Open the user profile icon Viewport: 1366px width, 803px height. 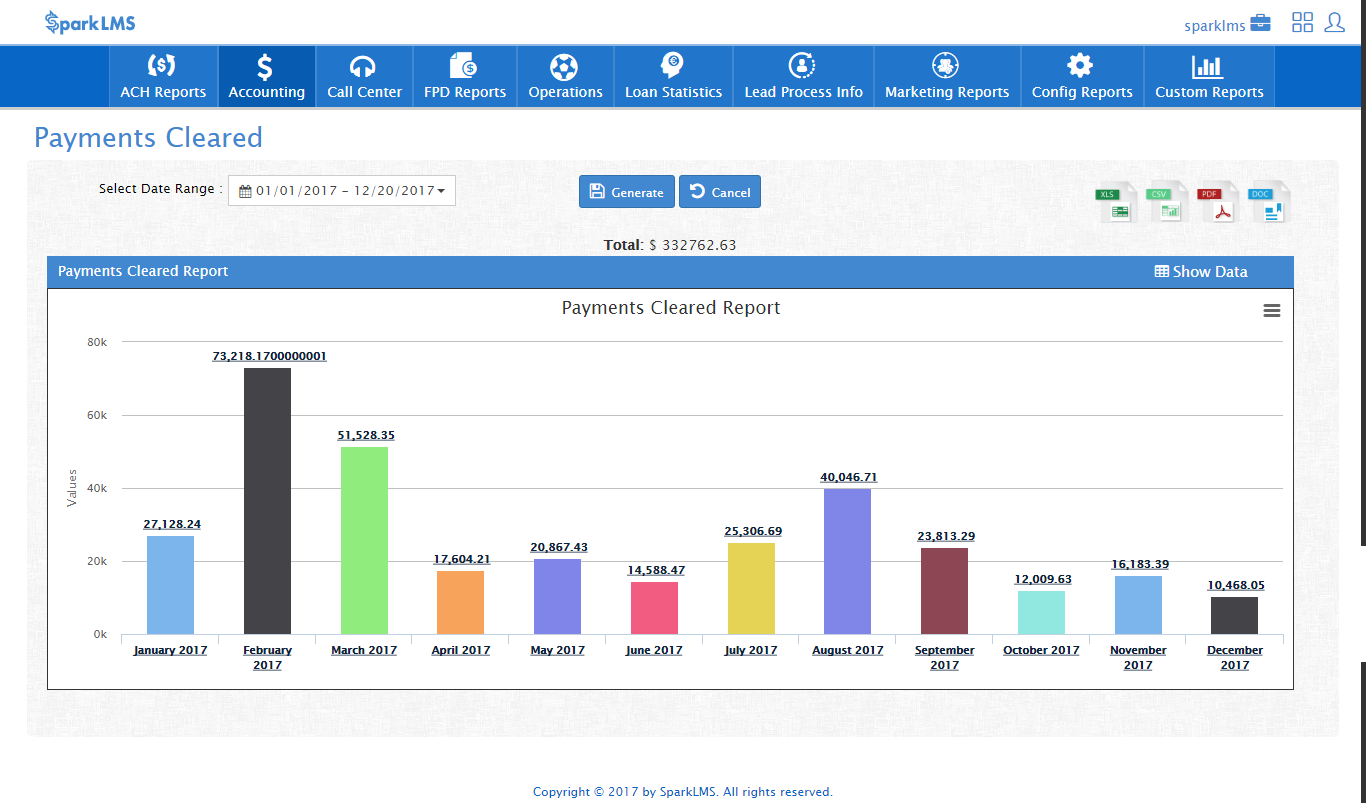tap(1334, 22)
